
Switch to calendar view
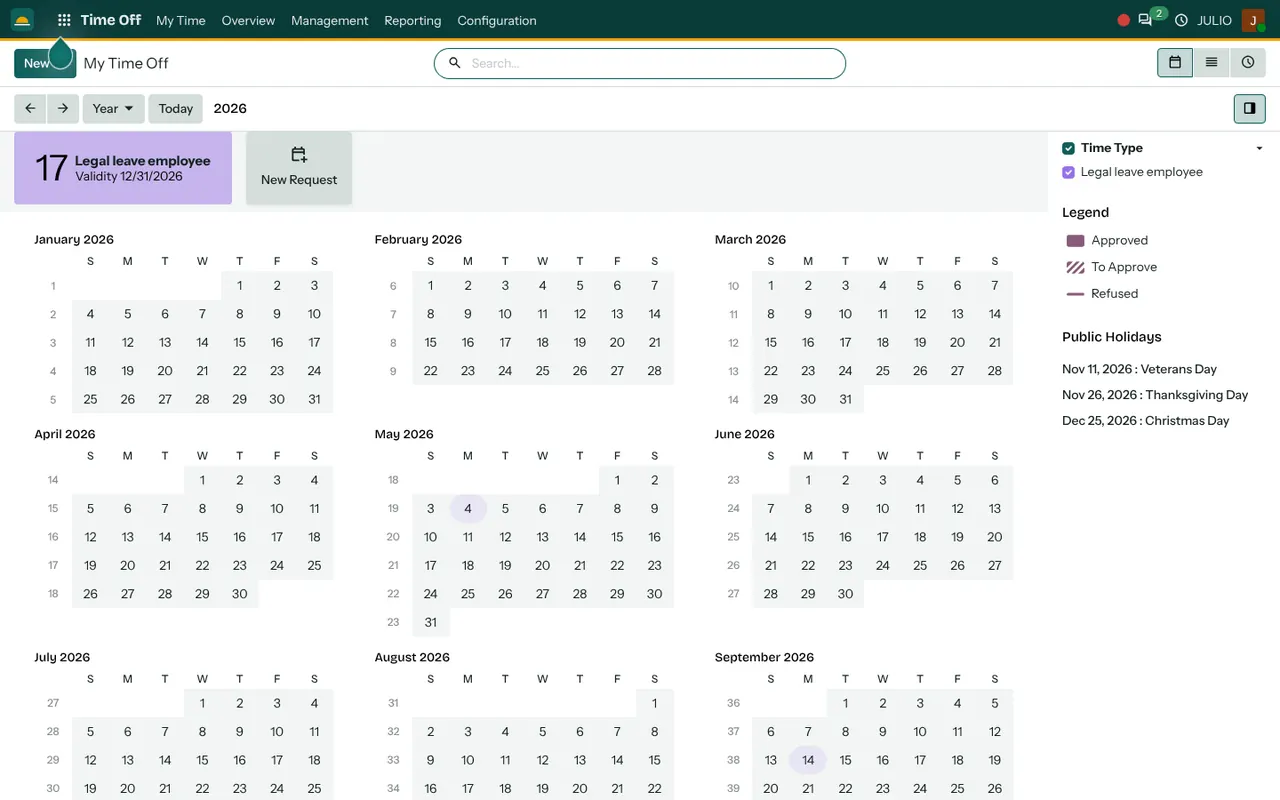[1175, 62]
